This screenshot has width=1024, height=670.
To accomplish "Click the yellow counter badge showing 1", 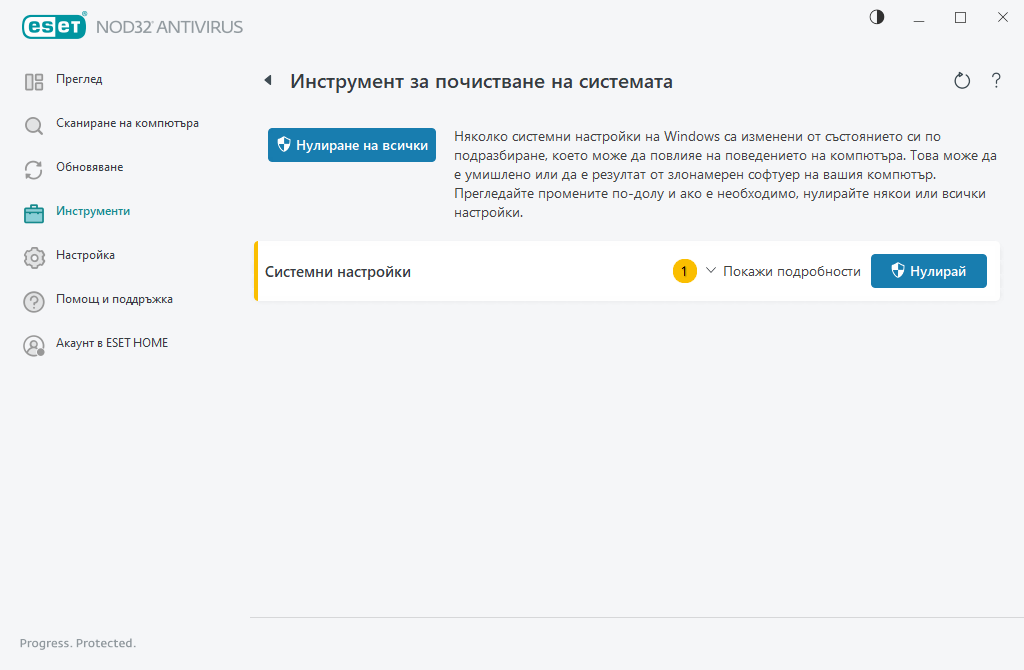I will 684,270.
